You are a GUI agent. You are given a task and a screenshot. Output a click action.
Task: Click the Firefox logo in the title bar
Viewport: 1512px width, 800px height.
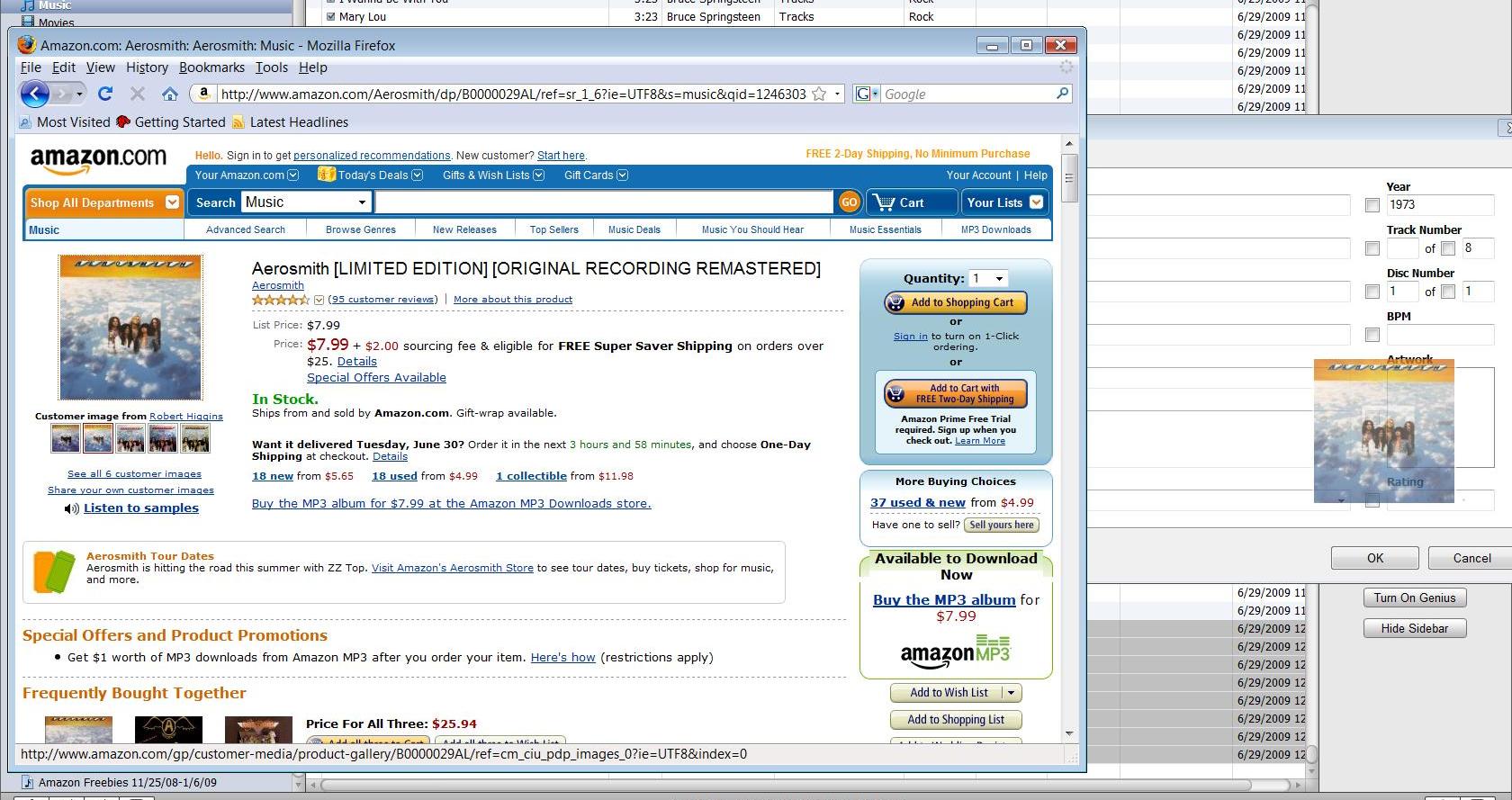tap(27, 45)
